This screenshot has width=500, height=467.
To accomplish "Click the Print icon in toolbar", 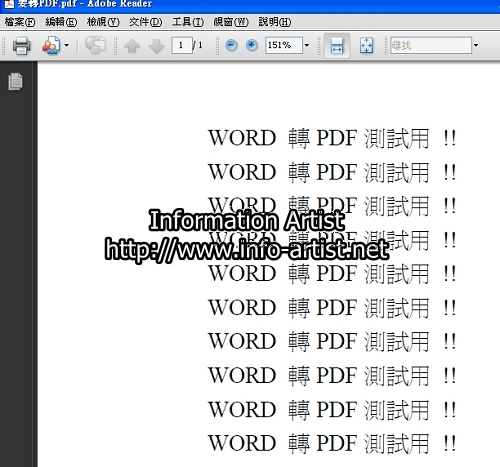I will (22, 45).
